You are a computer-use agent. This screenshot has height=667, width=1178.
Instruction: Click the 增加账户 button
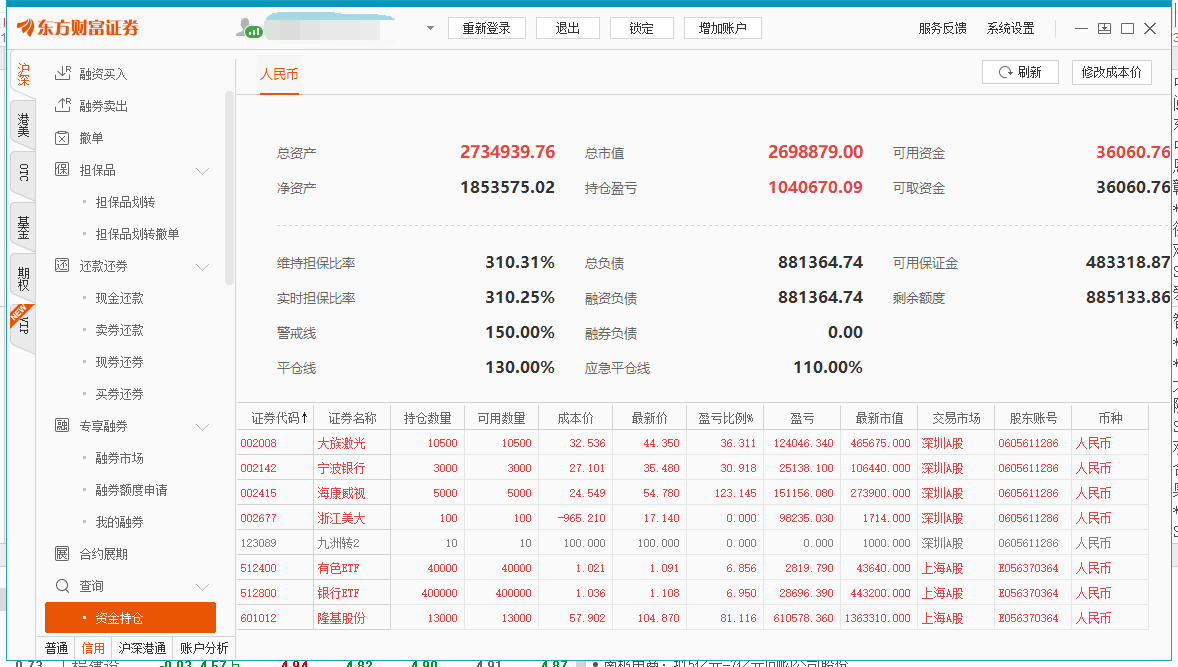pos(723,28)
